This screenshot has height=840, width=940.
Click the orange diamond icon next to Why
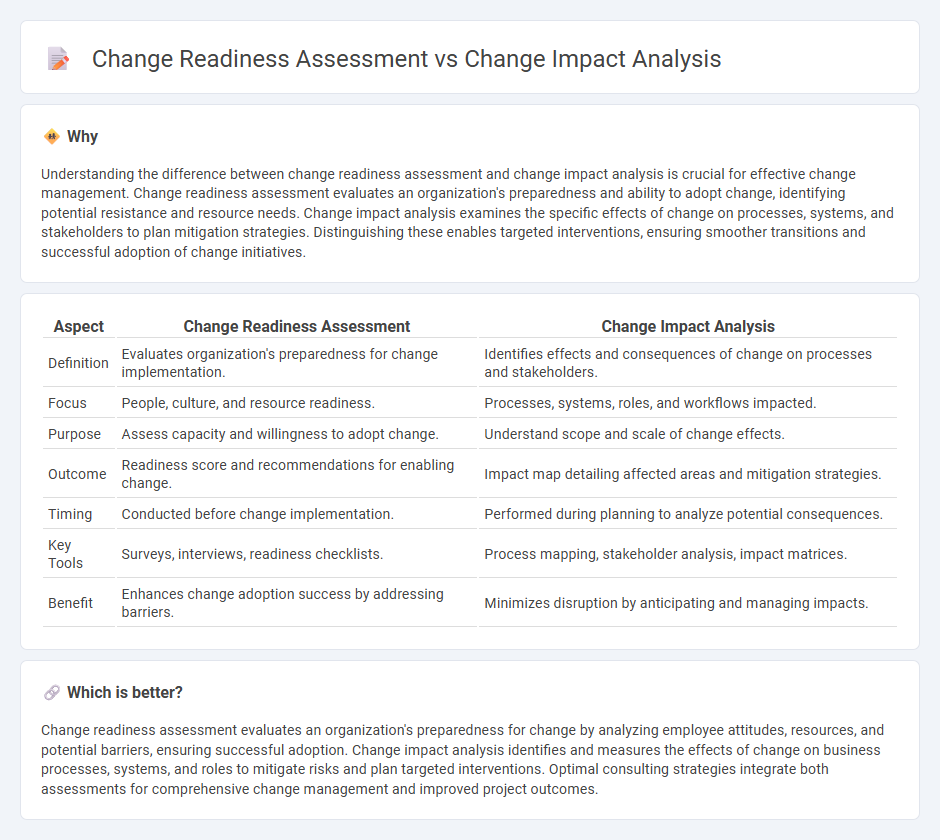click(52, 137)
